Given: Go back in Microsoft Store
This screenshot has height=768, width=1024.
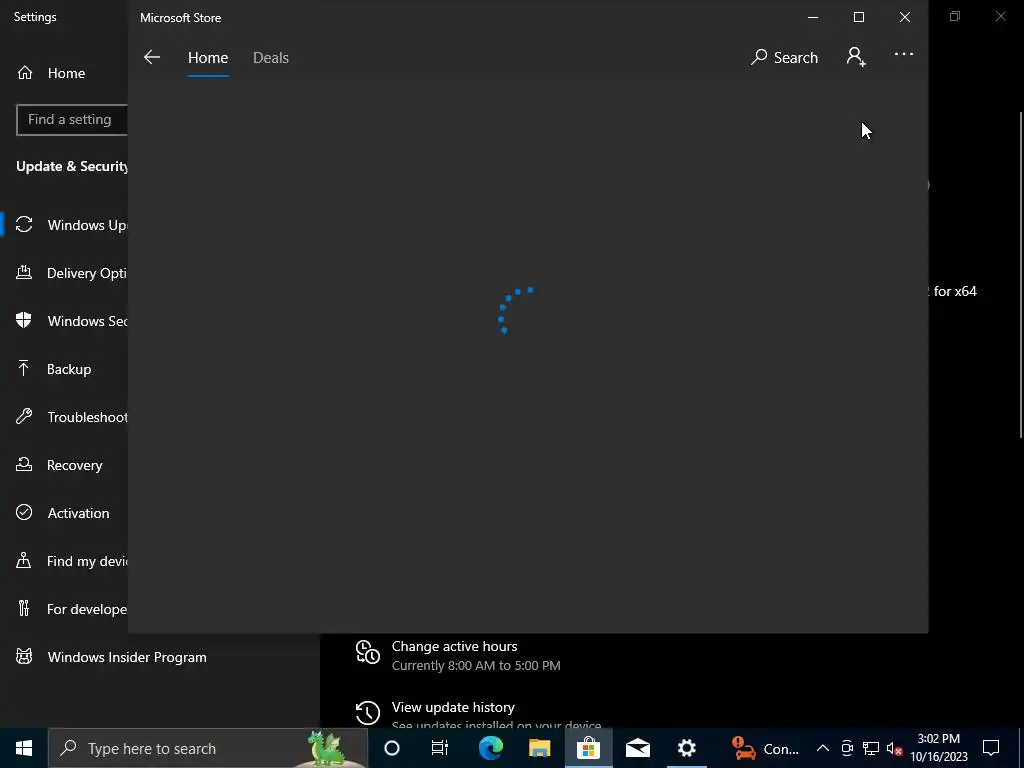Looking at the screenshot, I should pos(152,57).
